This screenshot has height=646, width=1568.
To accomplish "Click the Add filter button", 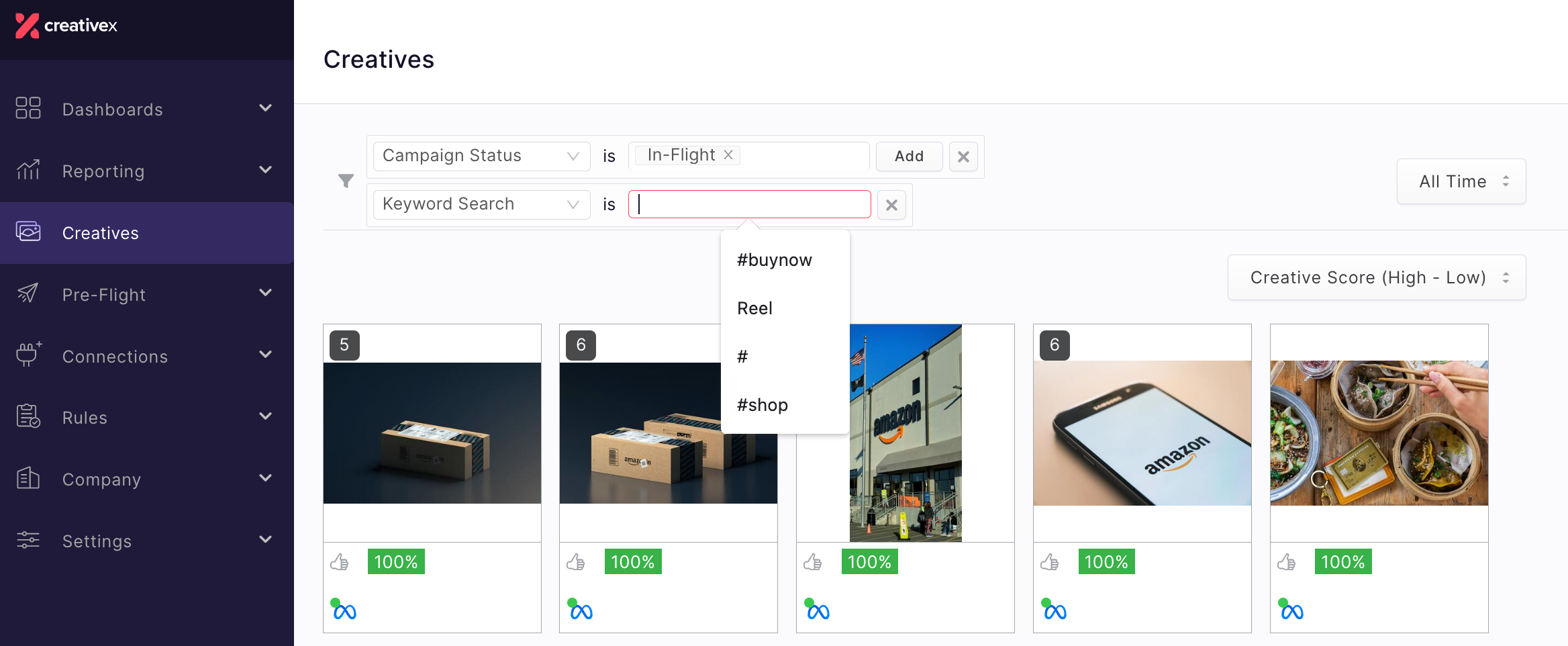I will pyautogui.click(x=910, y=156).
